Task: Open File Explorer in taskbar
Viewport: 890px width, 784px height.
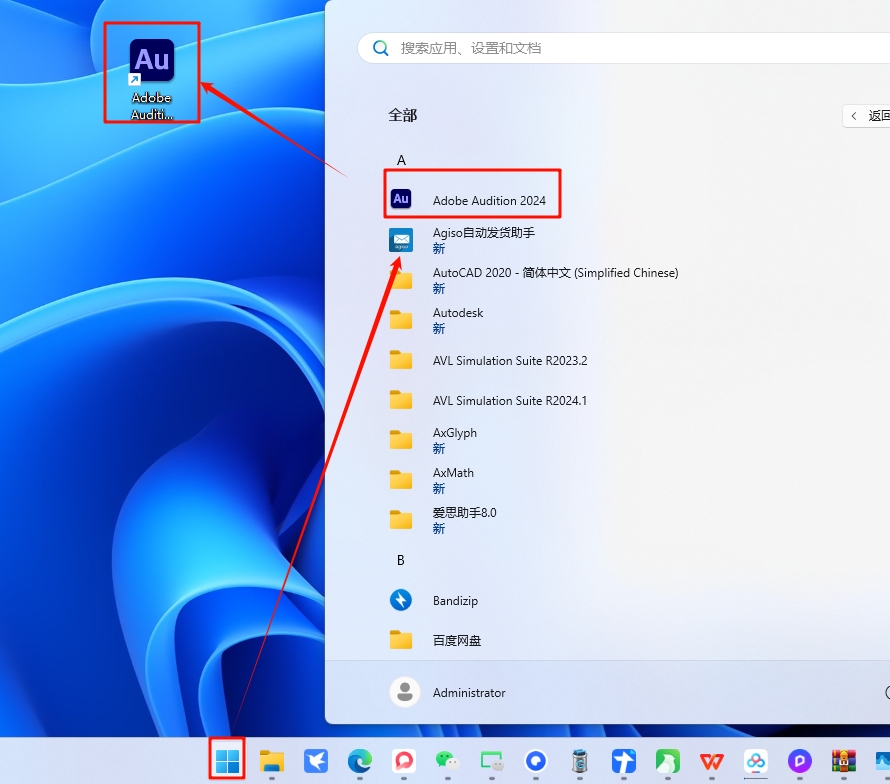Action: 272,762
